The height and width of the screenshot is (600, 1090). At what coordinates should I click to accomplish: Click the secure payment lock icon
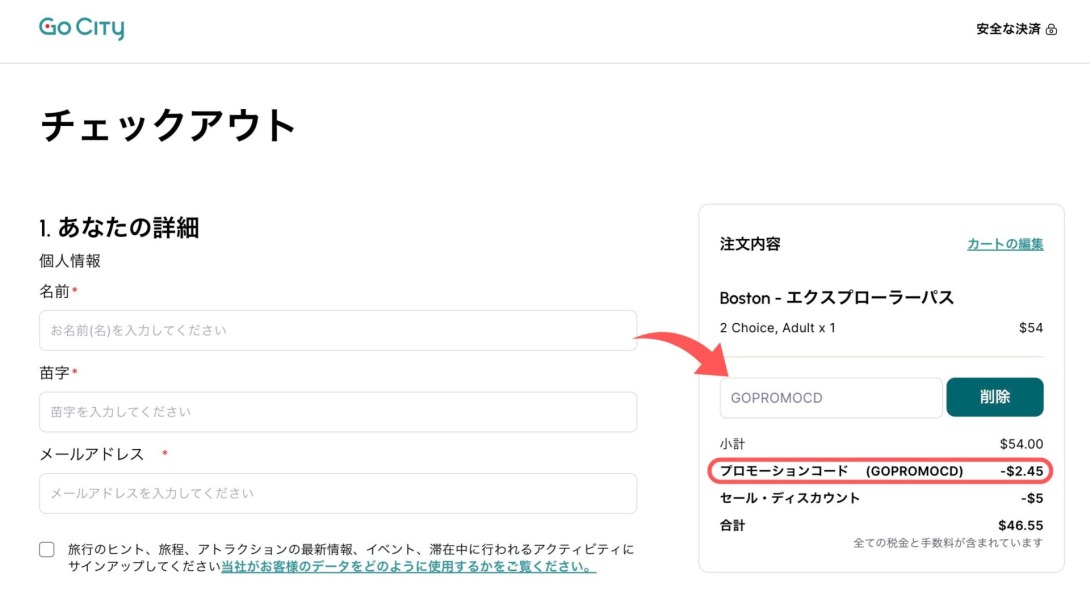coord(1051,30)
